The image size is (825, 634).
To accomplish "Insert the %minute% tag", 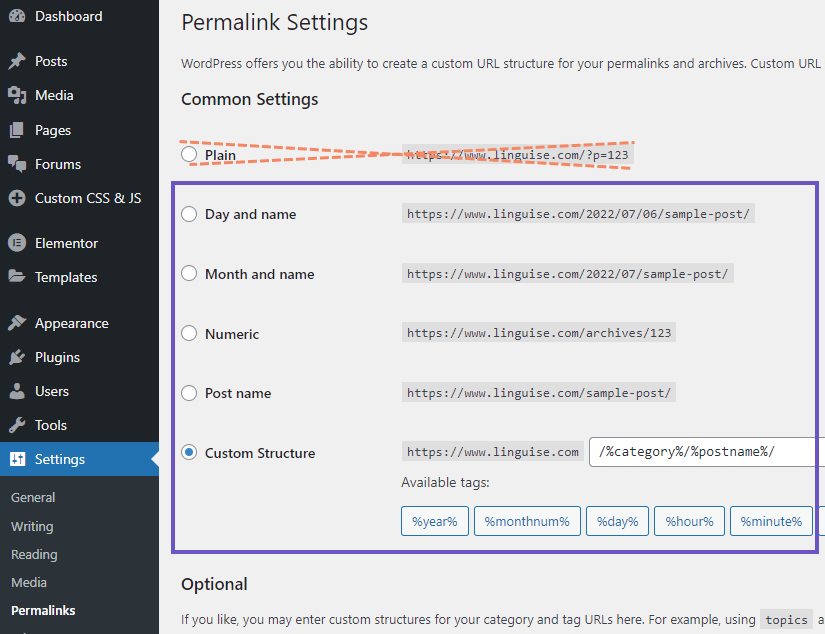I will 771,521.
